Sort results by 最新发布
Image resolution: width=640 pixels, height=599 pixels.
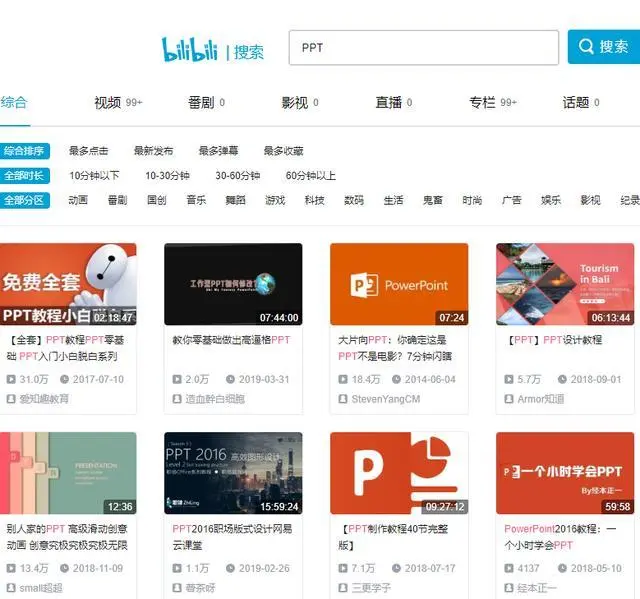[153, 151]
